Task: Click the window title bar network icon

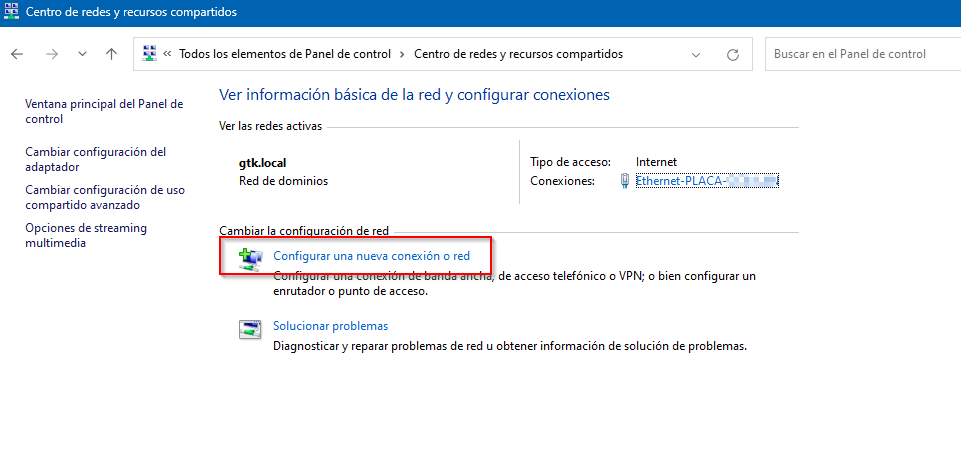Action: point(11,12)
